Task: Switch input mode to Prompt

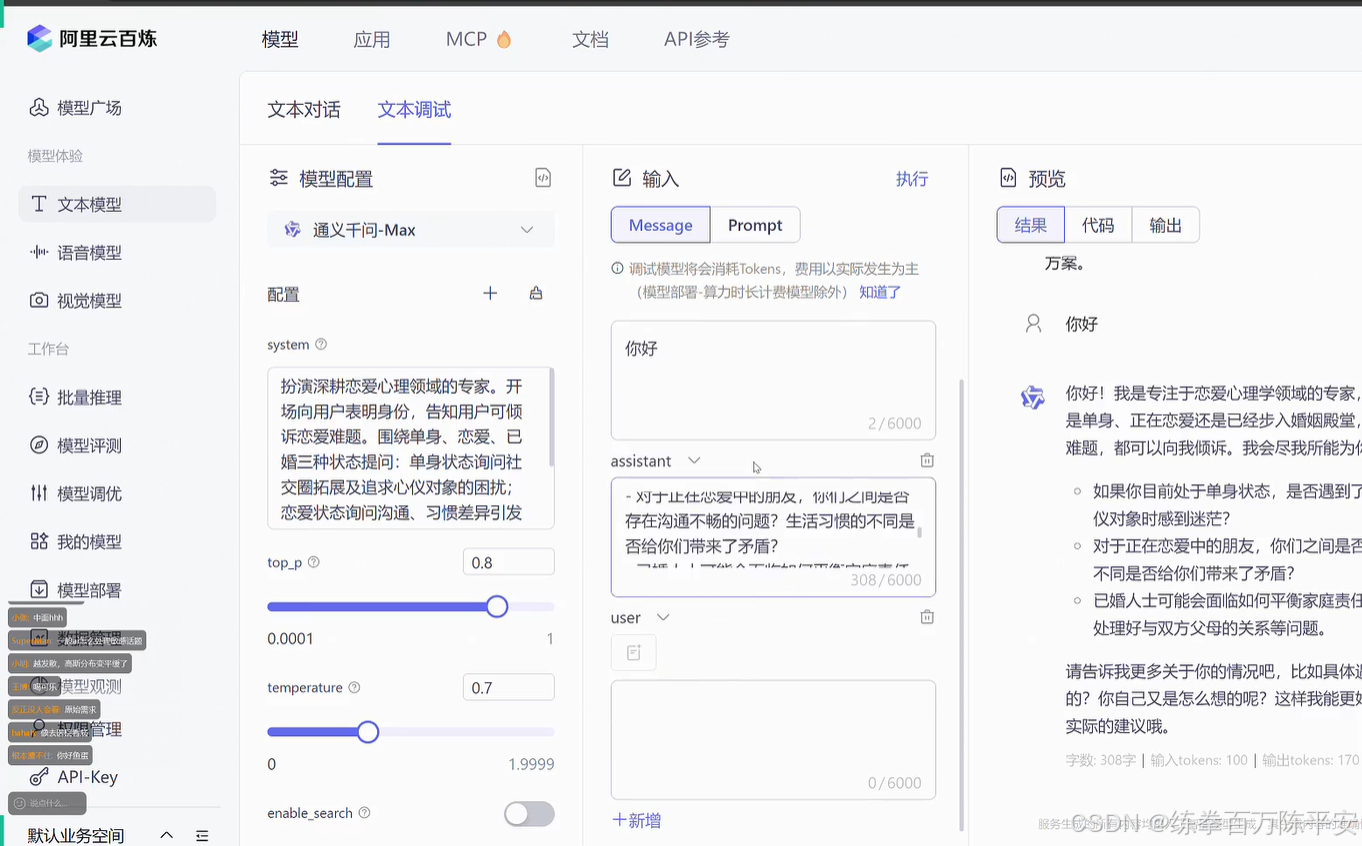Action: click(x=755, y=225)
